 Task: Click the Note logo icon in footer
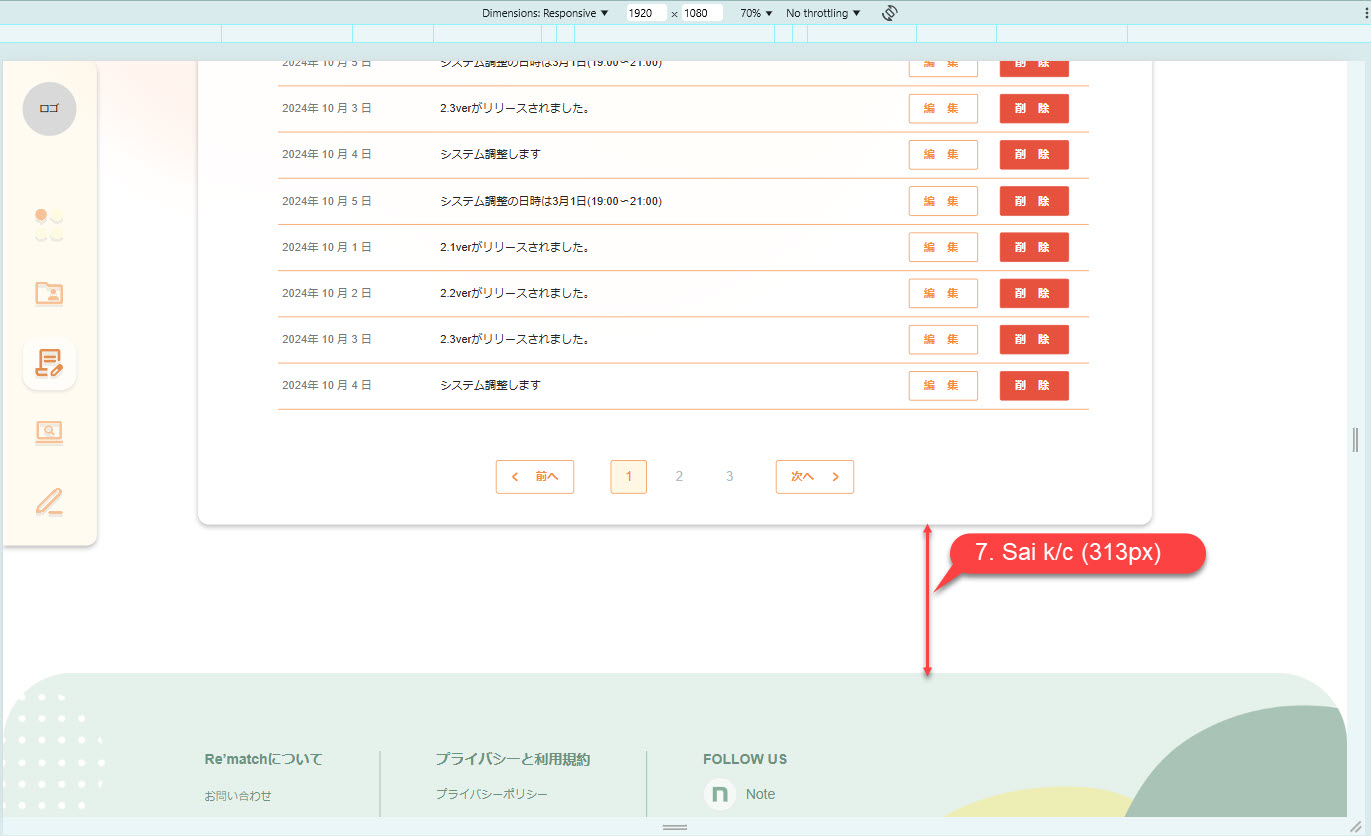point(718,794)
